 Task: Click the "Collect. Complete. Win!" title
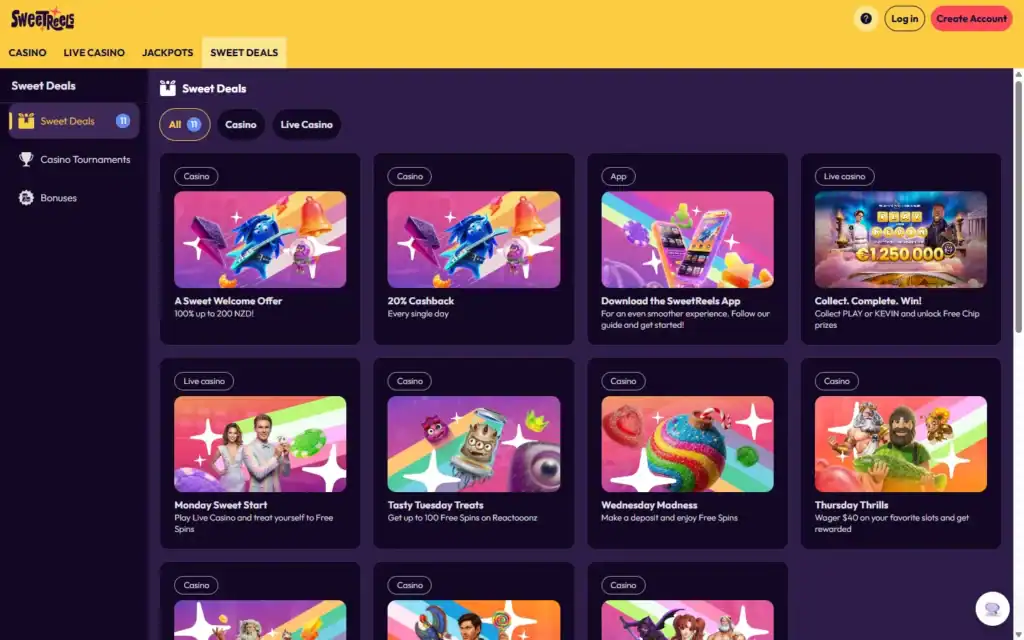[868, 301]
